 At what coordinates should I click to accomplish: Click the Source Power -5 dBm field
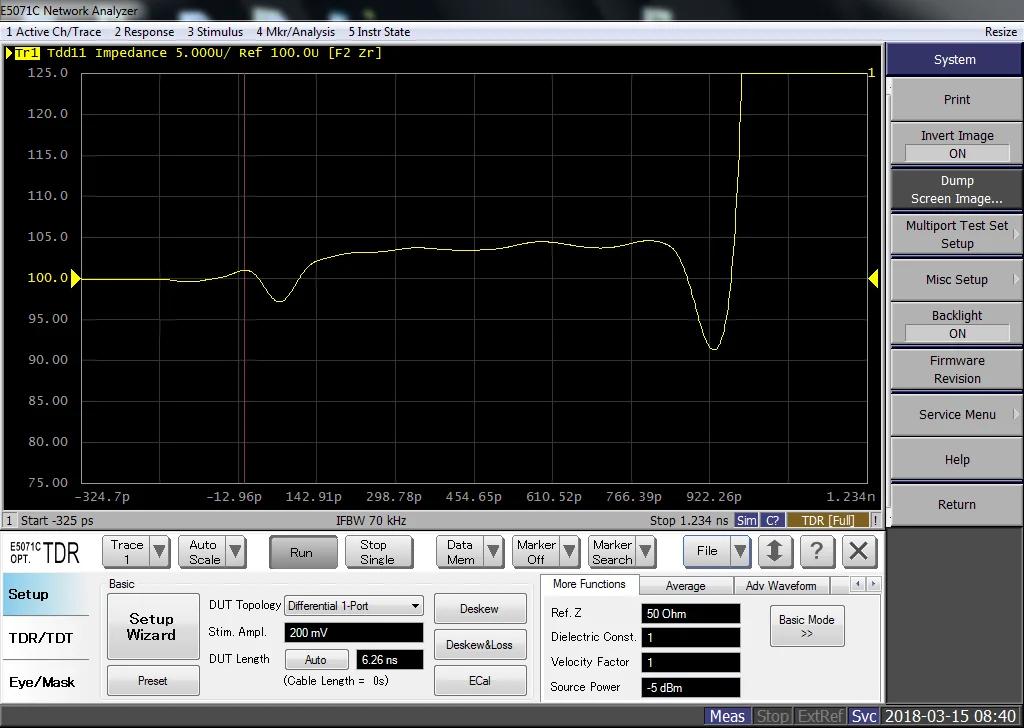point(691,687)
